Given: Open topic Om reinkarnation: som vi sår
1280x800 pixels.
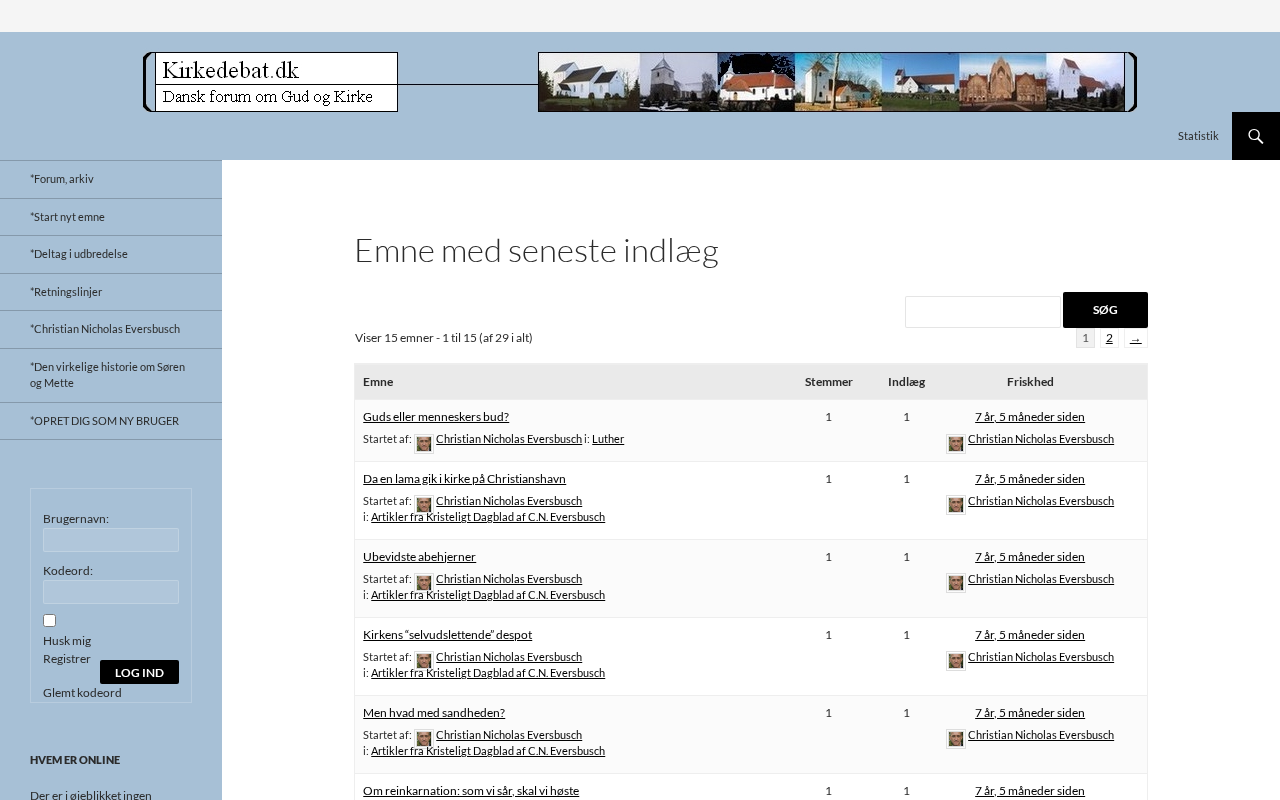Looking at the screenshot, I should (471, 791).
